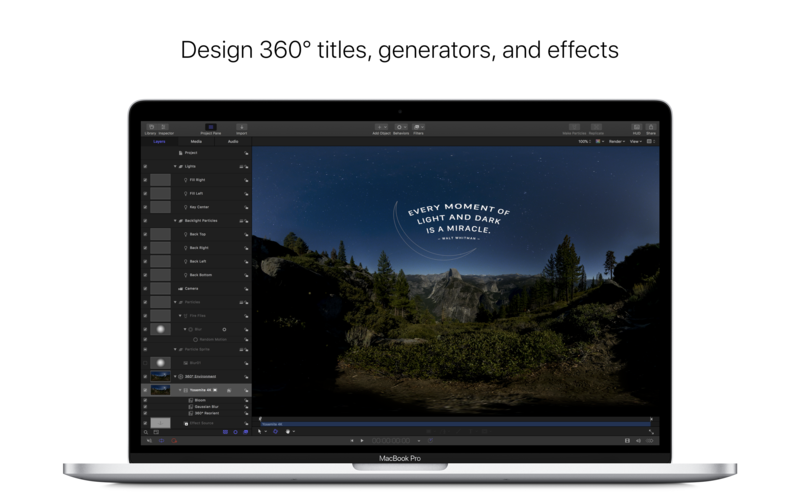Viewport: 800px width, 500px height.
Task: Open the View dropdown in canvas
Action: coord(635,142)
